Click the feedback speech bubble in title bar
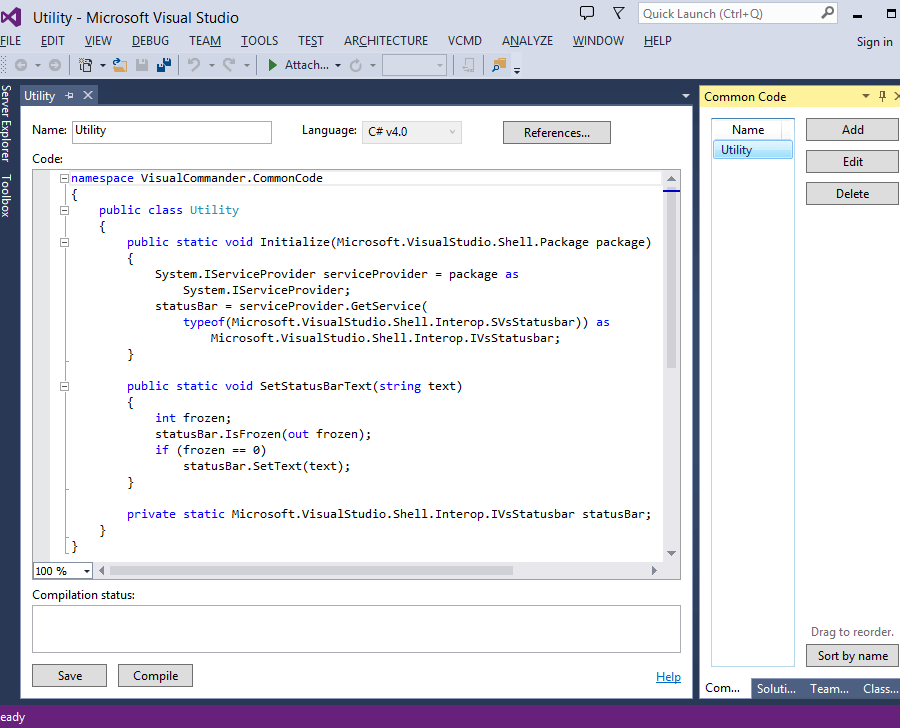 click(x=587, y=13)
